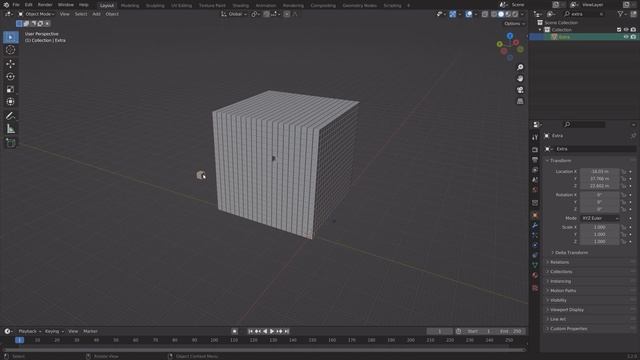Select the Scale tool

click(x=11, y=89)
